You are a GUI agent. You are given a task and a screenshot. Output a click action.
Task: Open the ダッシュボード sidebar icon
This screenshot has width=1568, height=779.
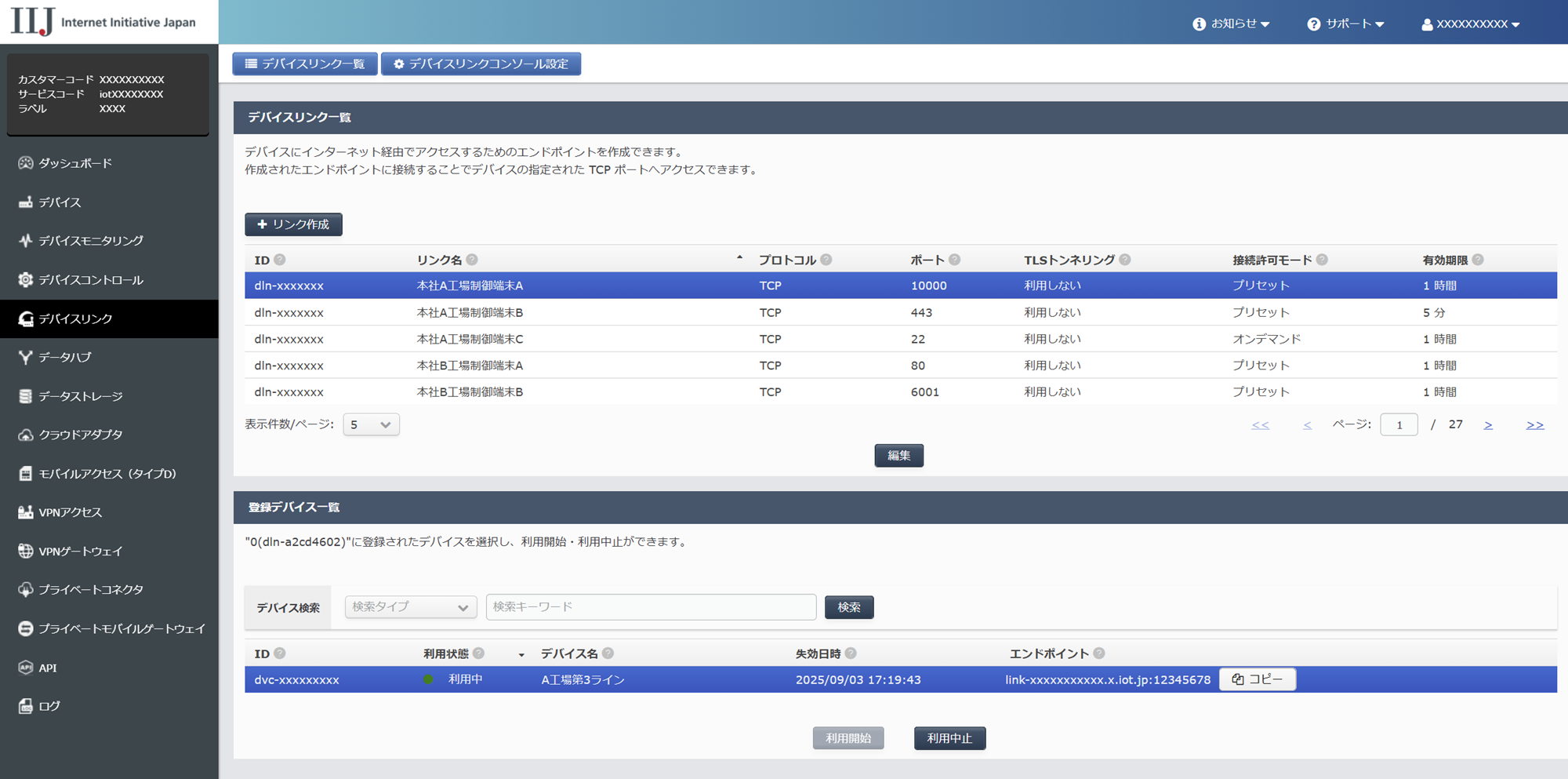[26, 163]
